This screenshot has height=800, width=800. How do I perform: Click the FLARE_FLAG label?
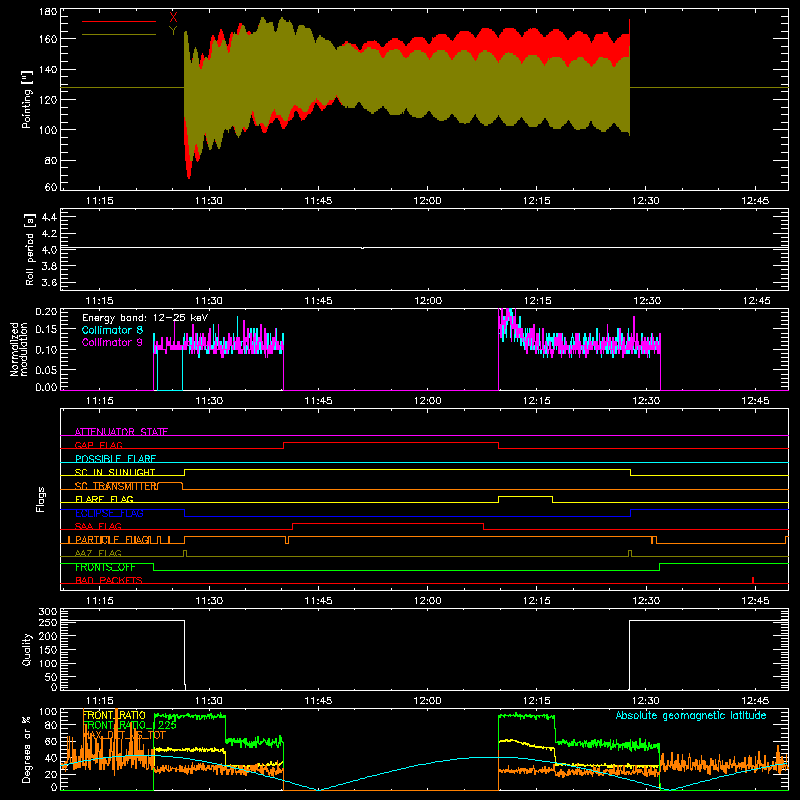click(104, 499)
